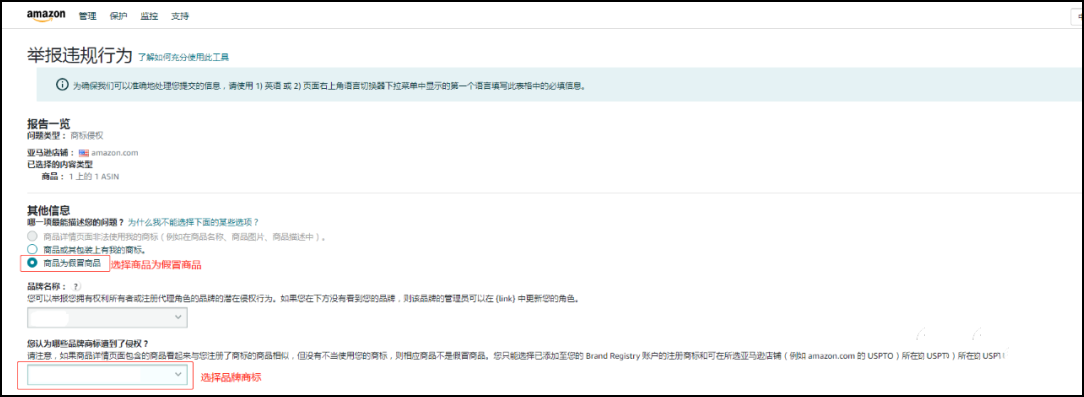Image resolution: width=1084 pixels, height=397 pixels.
Task: Click the 问题类型: 商标侵权 line
Action: [65, 136]
